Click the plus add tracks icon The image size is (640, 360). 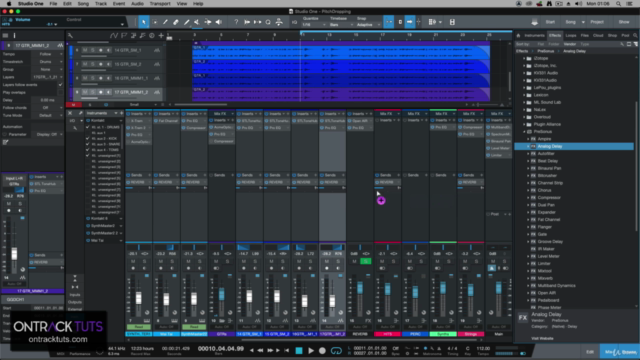coord(161,36)
